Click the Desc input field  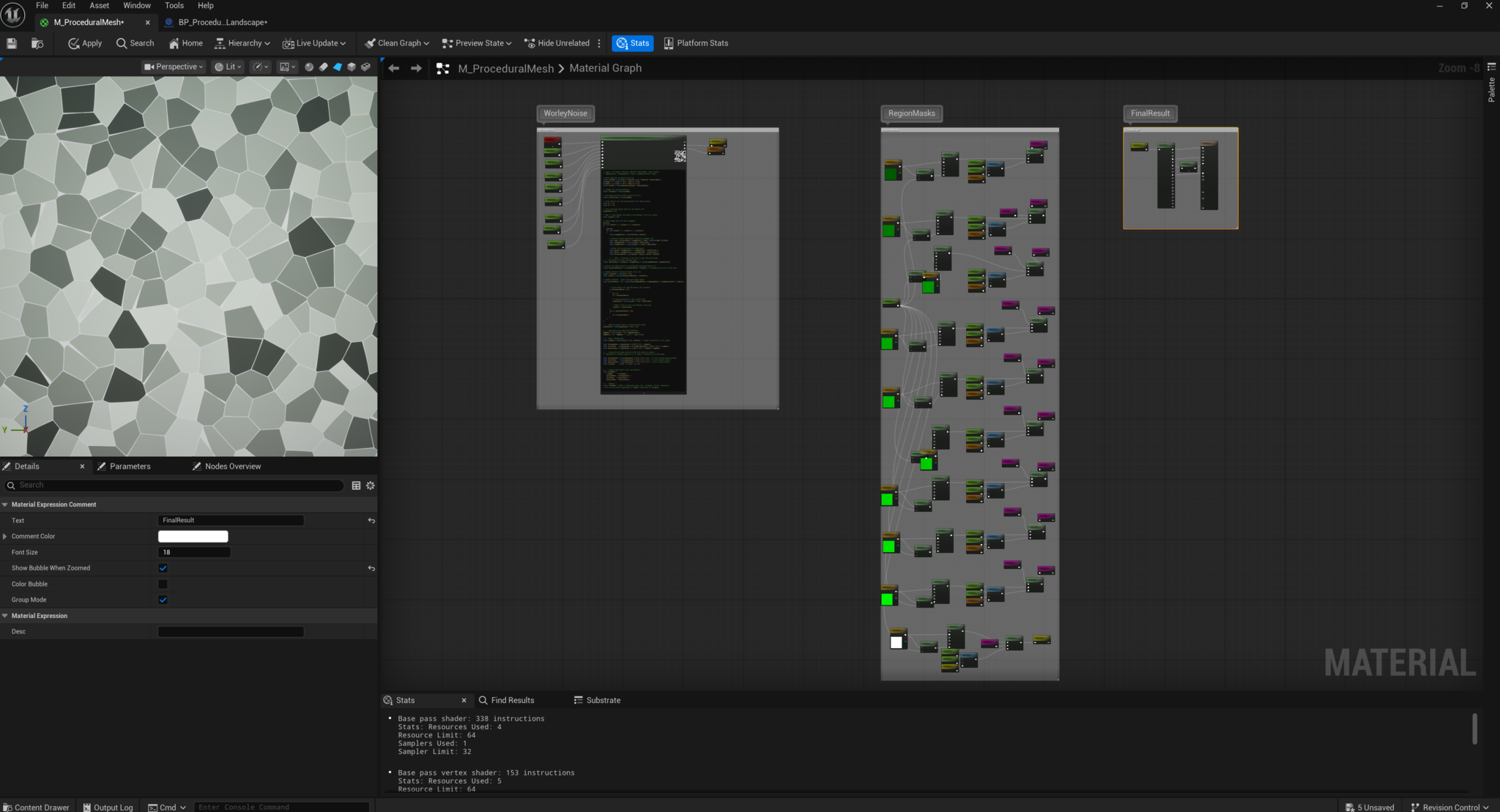pos(231,632)
